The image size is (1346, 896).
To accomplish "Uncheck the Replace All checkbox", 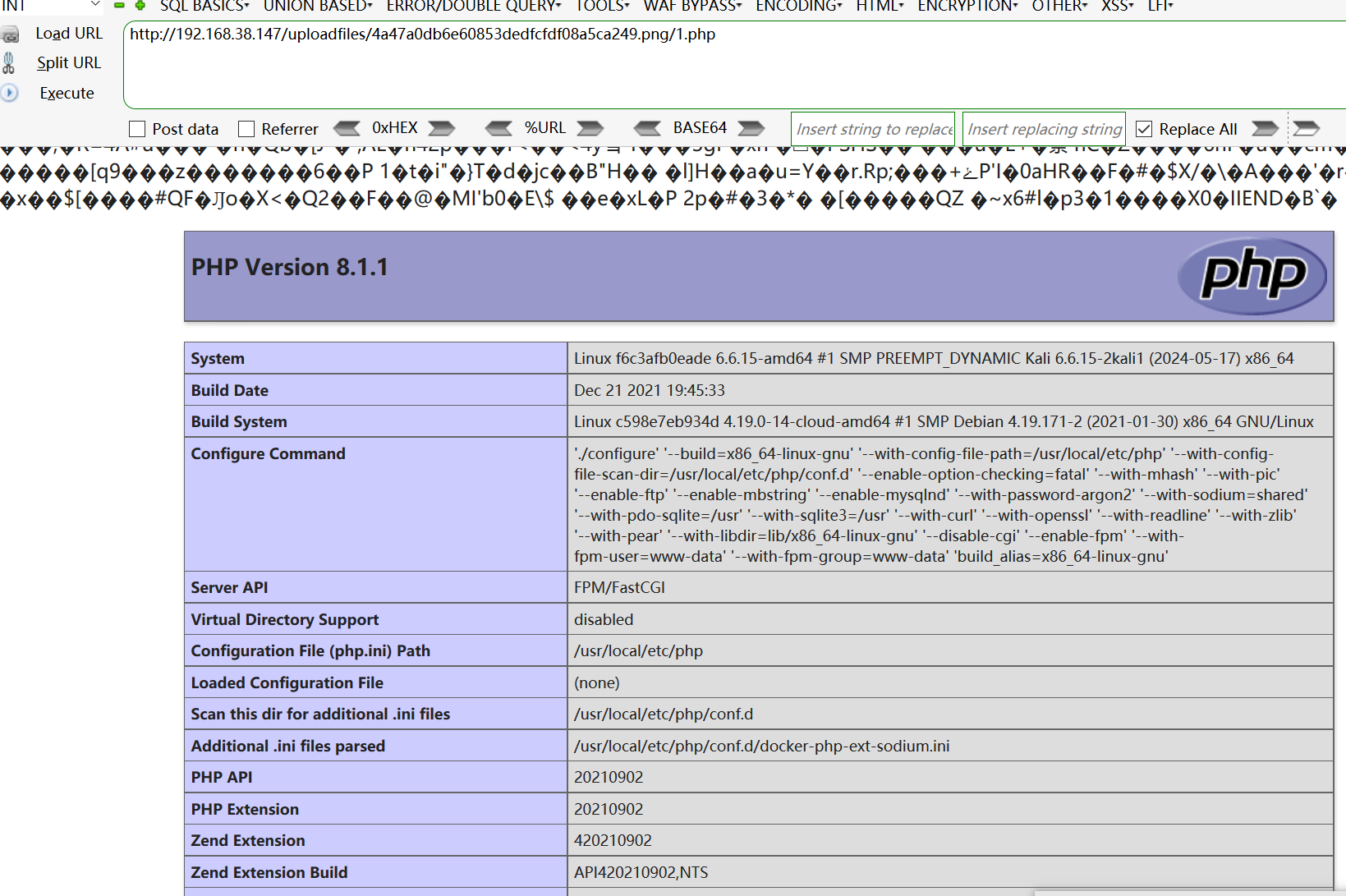I will pos(1144,129).
